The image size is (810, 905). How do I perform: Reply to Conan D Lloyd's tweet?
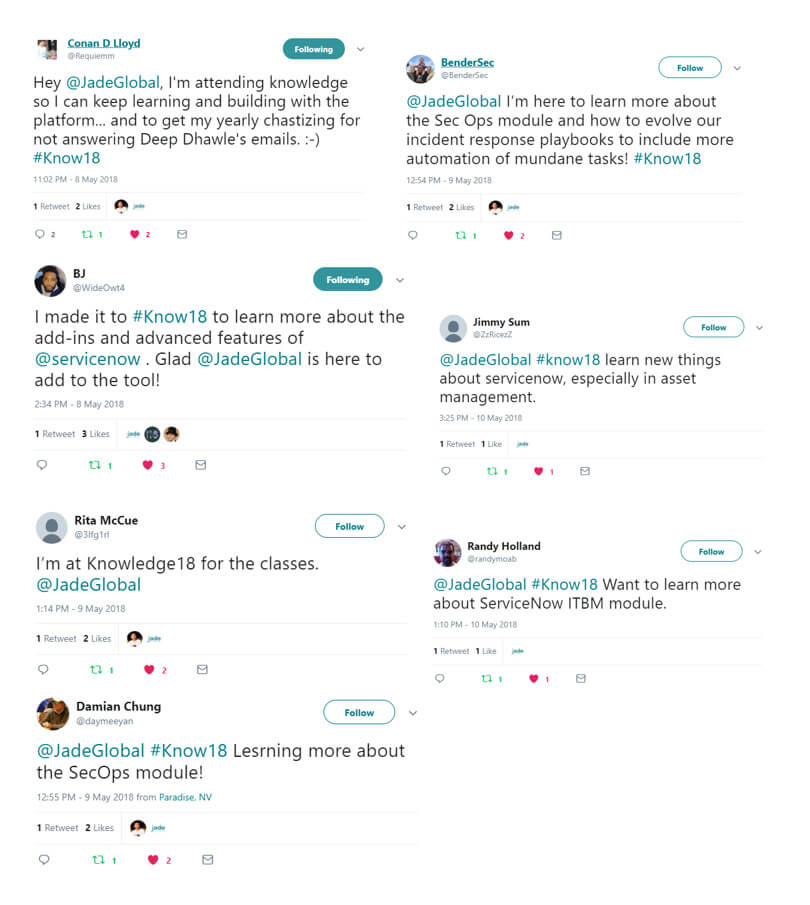click(x=40, y=234)
